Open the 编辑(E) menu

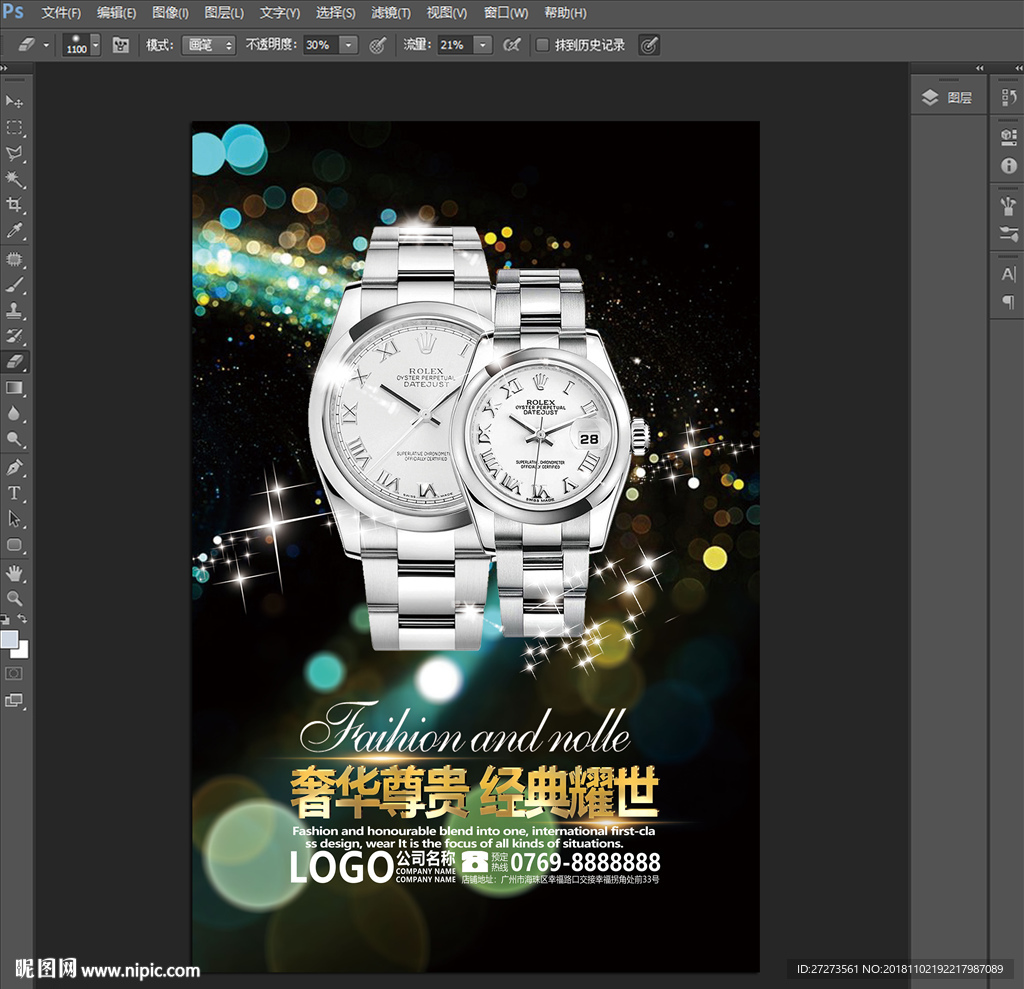(116, 13)
